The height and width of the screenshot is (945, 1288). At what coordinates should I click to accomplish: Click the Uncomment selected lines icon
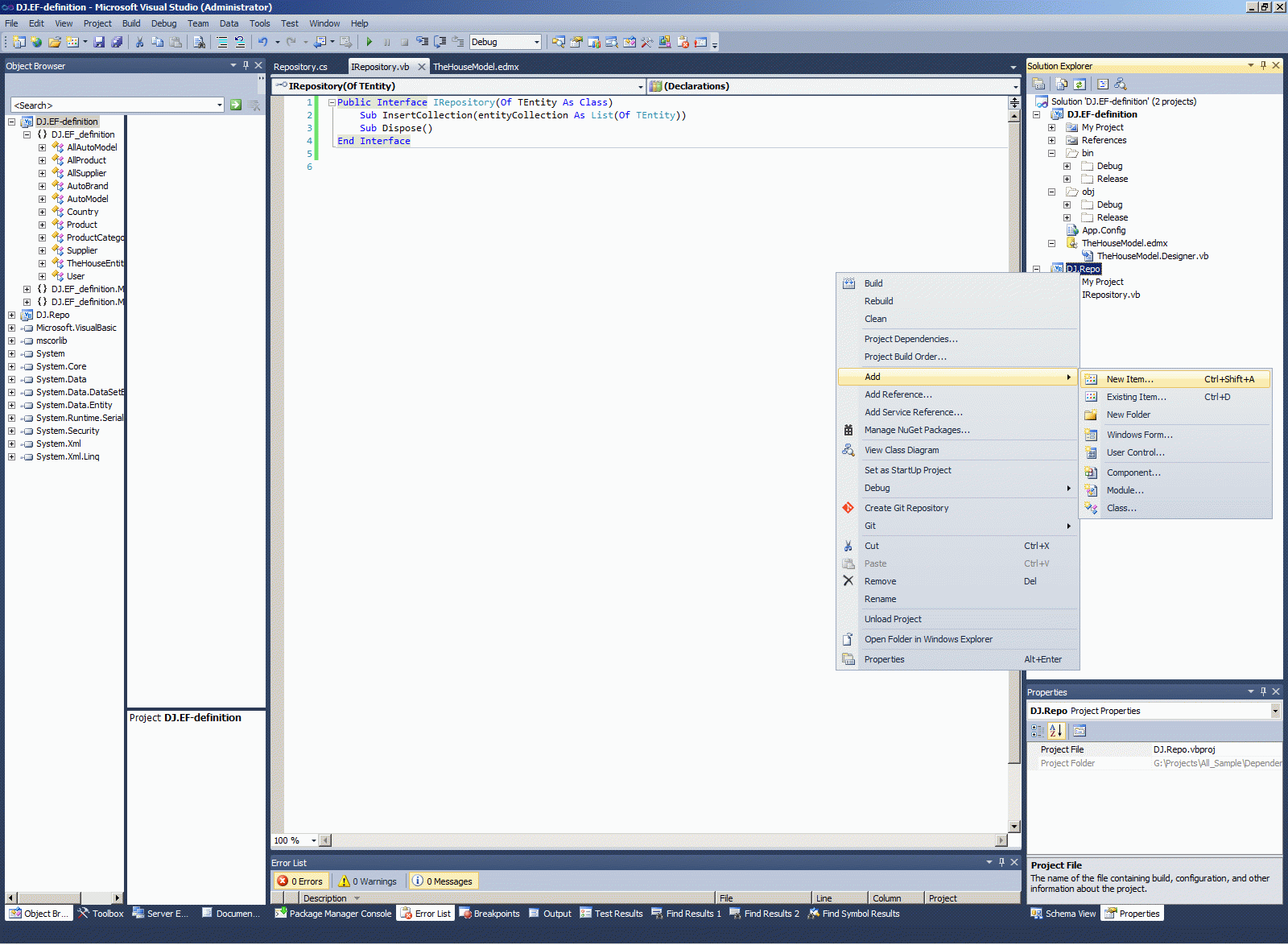coord(240,42)
